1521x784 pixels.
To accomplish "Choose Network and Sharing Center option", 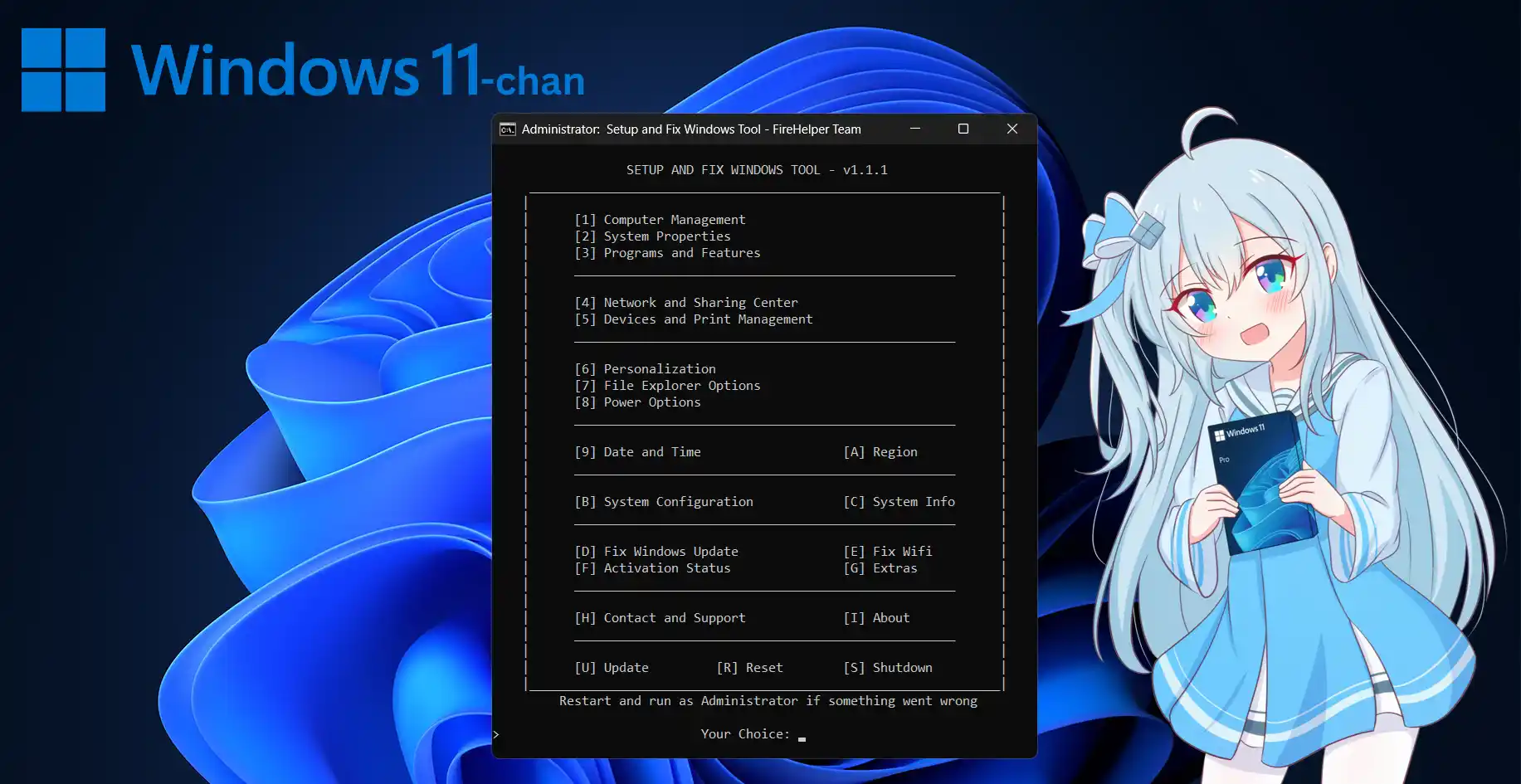I will tap(685, 303).
